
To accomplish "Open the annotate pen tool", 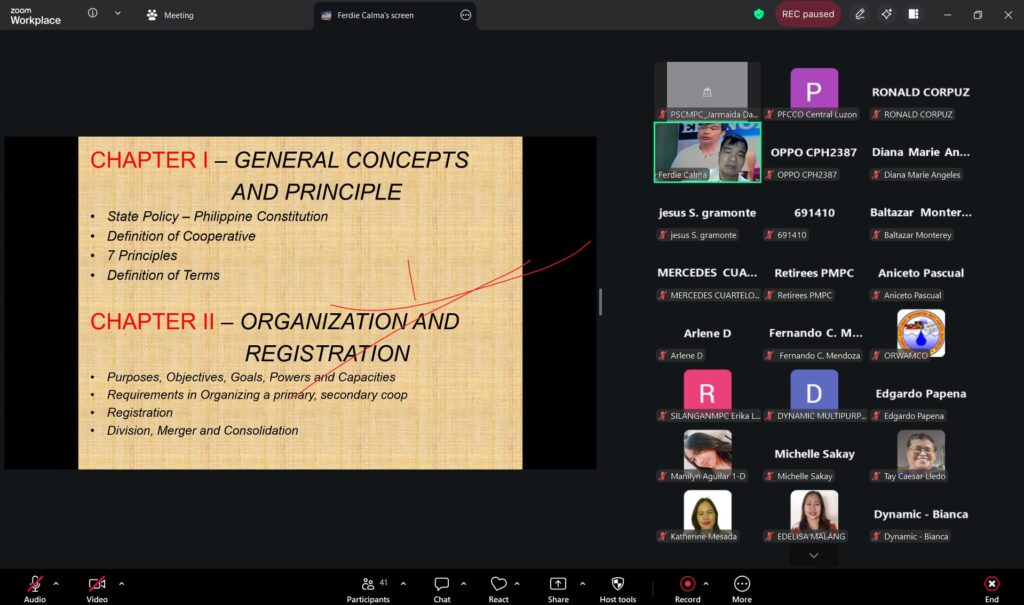I will [860, 14].
